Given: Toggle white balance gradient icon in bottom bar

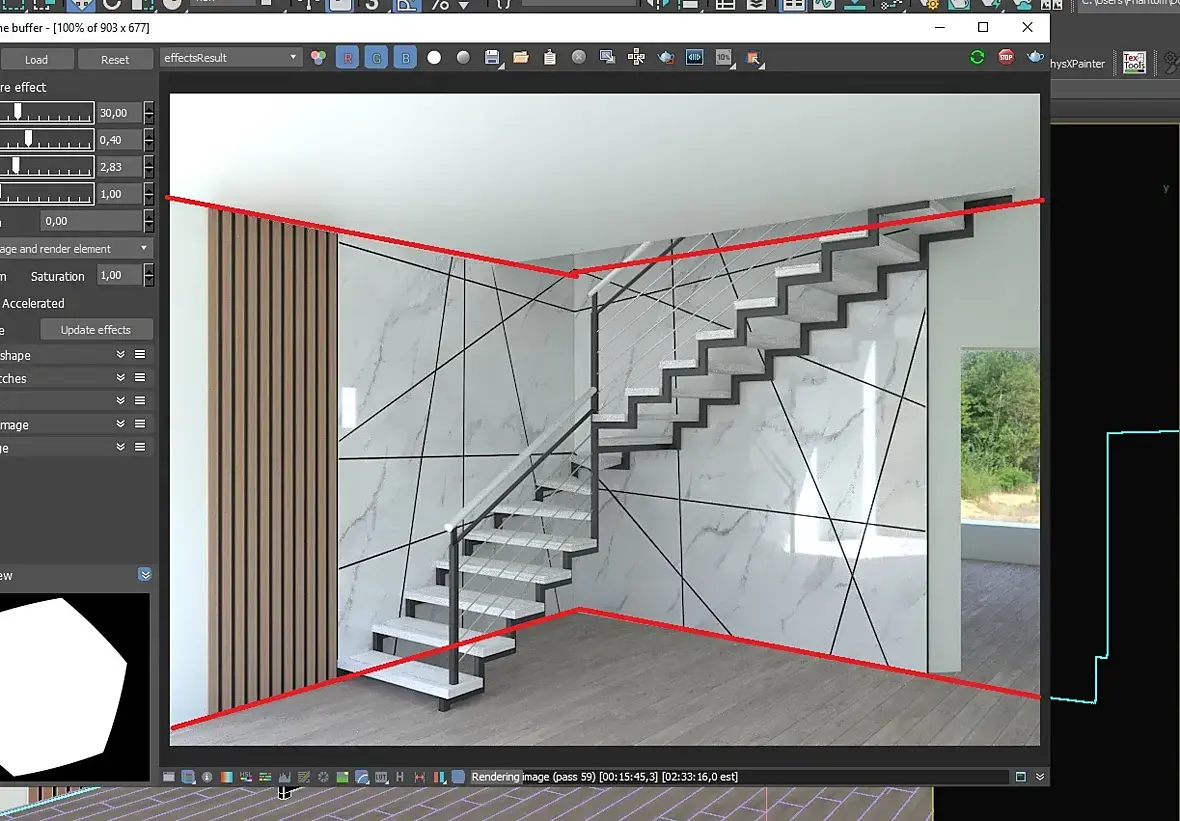Looking at the screenshot, I should point(227,777).
